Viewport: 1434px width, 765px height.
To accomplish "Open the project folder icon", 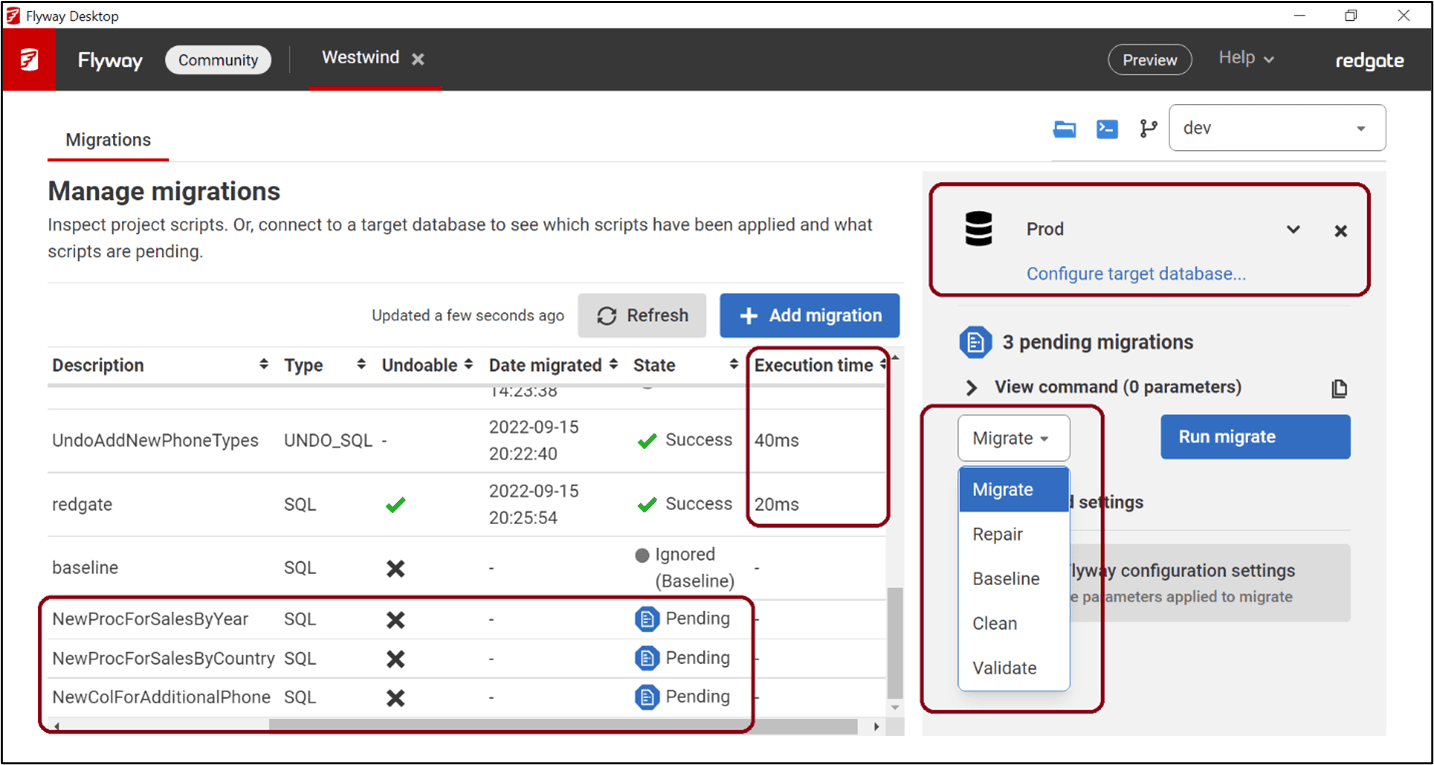I will tap(1064, 128).
